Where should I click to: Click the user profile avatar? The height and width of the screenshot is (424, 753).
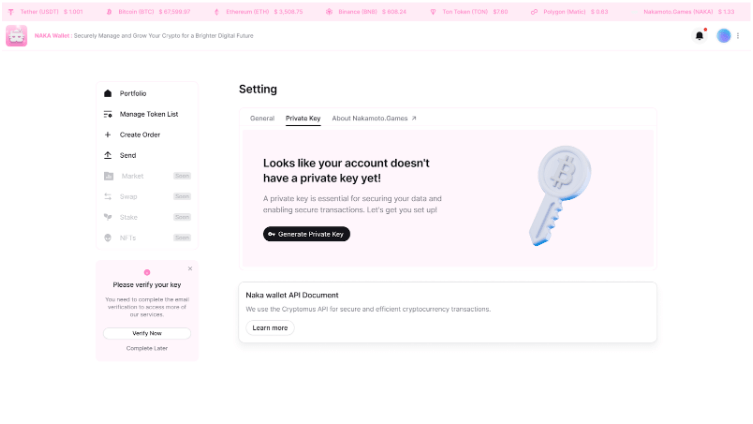pos(724,35)
